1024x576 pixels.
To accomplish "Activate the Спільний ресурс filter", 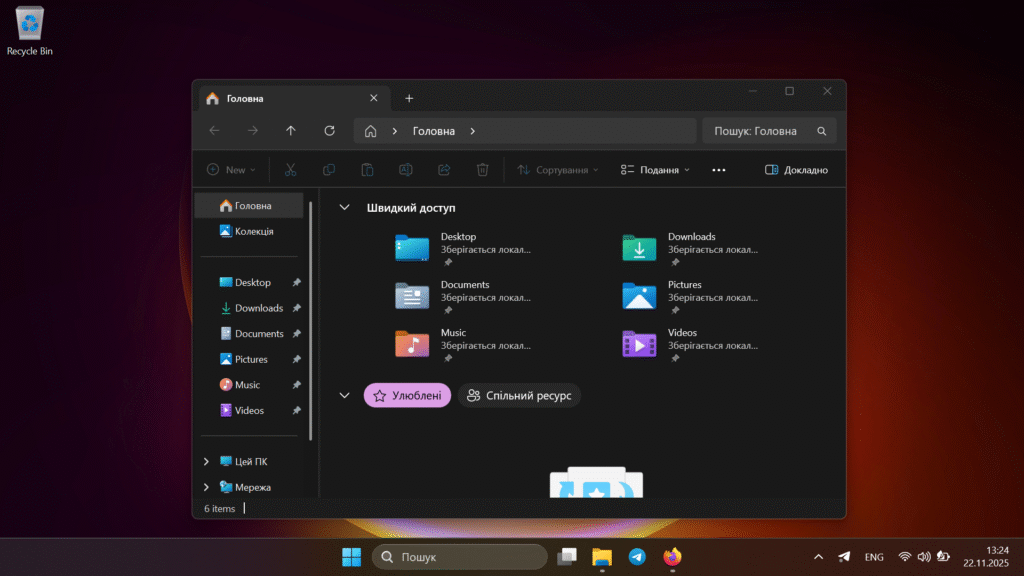I will pyautogui.click(x=519, y=395).
